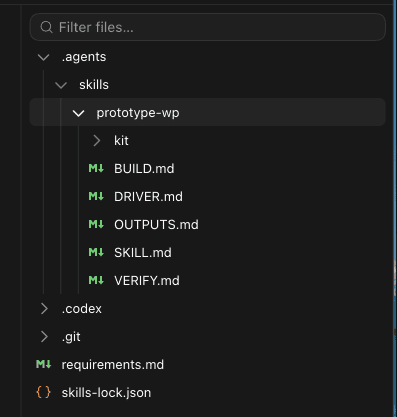This screenshot has height=417, width=397.
Task: Click the Filter files search field
Action: tap(208, 27)
